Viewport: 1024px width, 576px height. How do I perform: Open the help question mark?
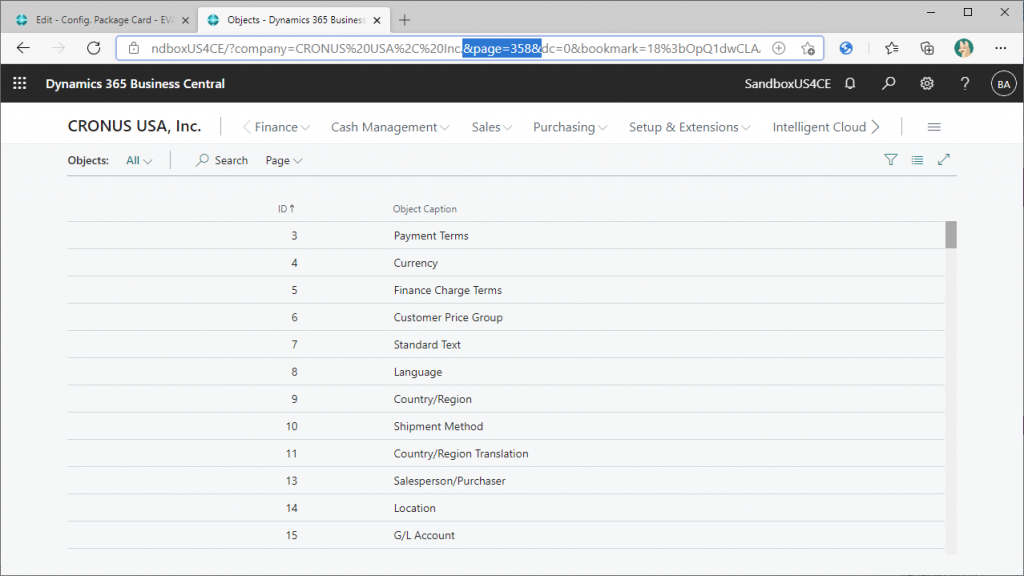pyautogui.click(x=965, y=84)
